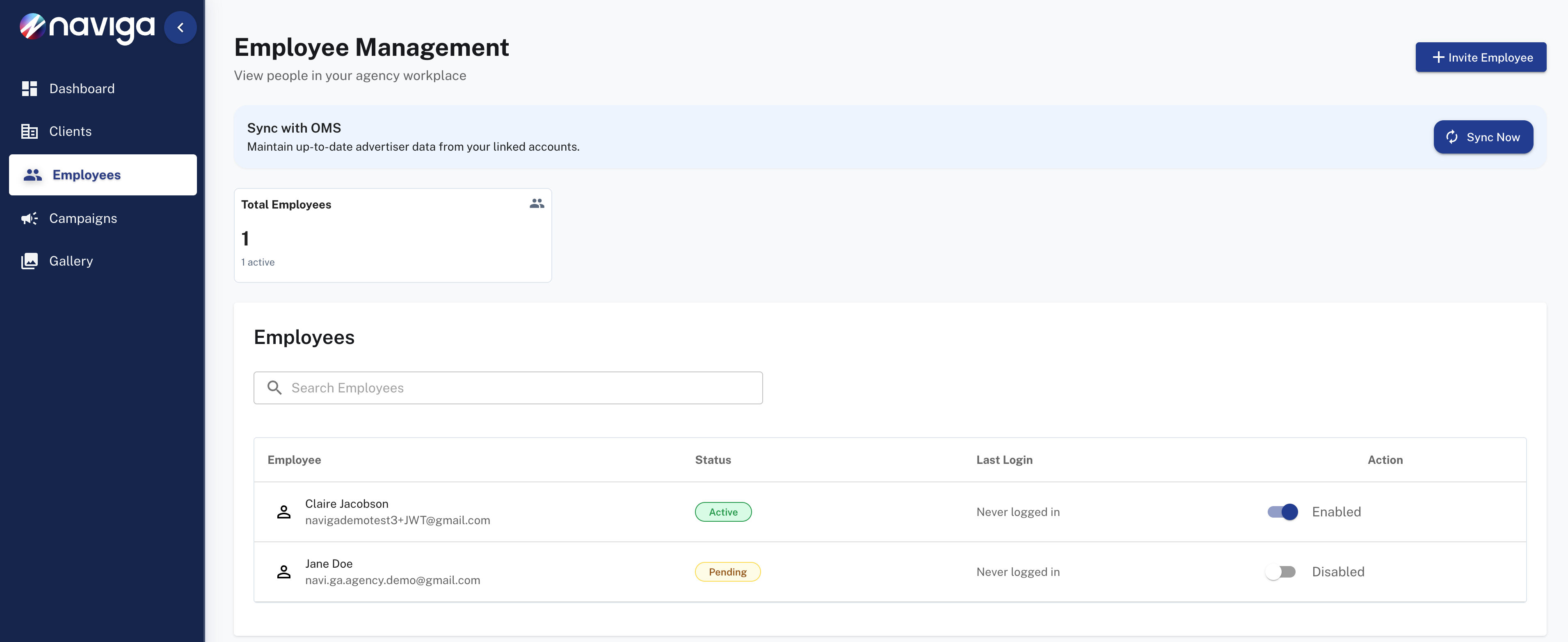Click Claire Jacobson's avatar icon

pyautogui.click(x=283, y=511)
